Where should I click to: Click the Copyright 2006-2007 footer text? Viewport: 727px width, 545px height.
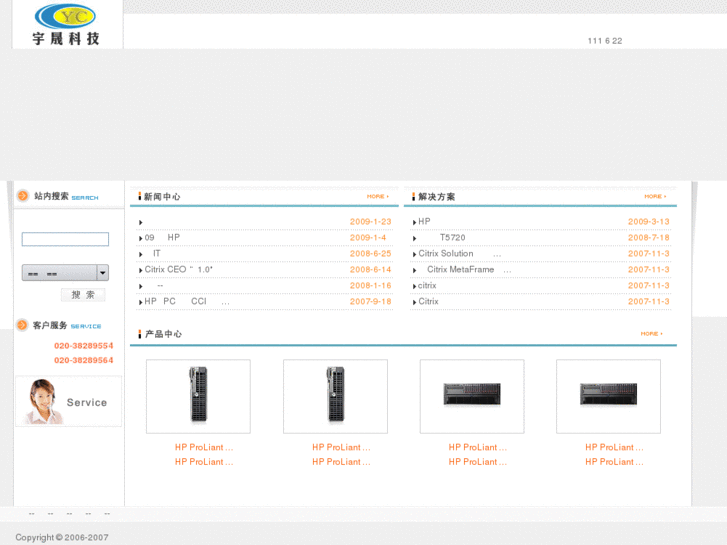click(62, 537)
